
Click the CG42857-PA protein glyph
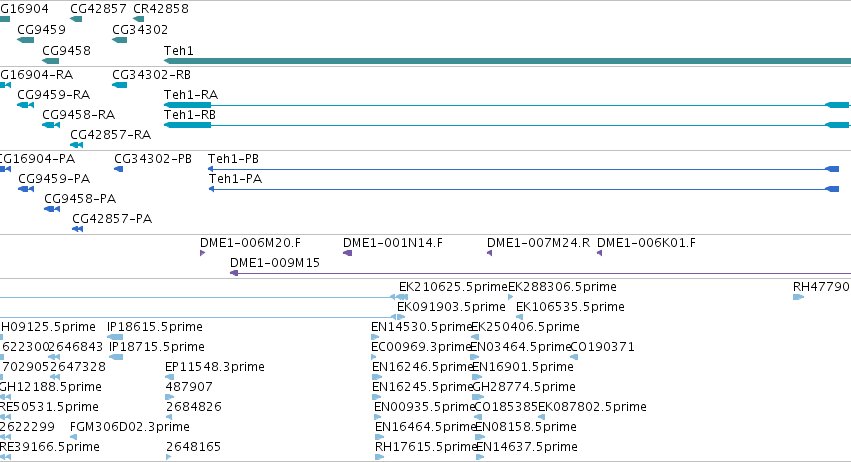(78, 229)
